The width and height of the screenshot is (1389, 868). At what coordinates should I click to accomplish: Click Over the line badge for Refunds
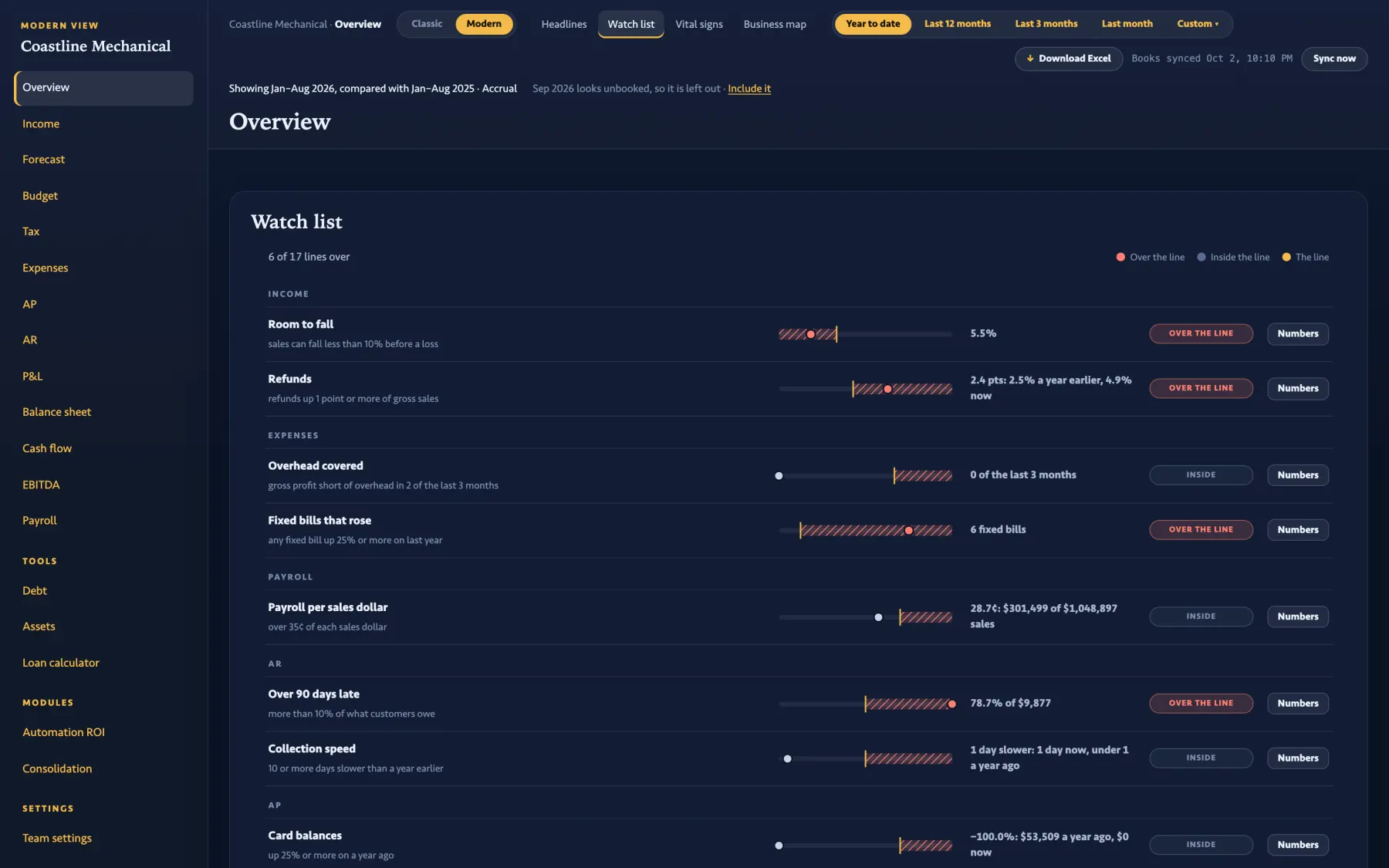[1201, 389]
